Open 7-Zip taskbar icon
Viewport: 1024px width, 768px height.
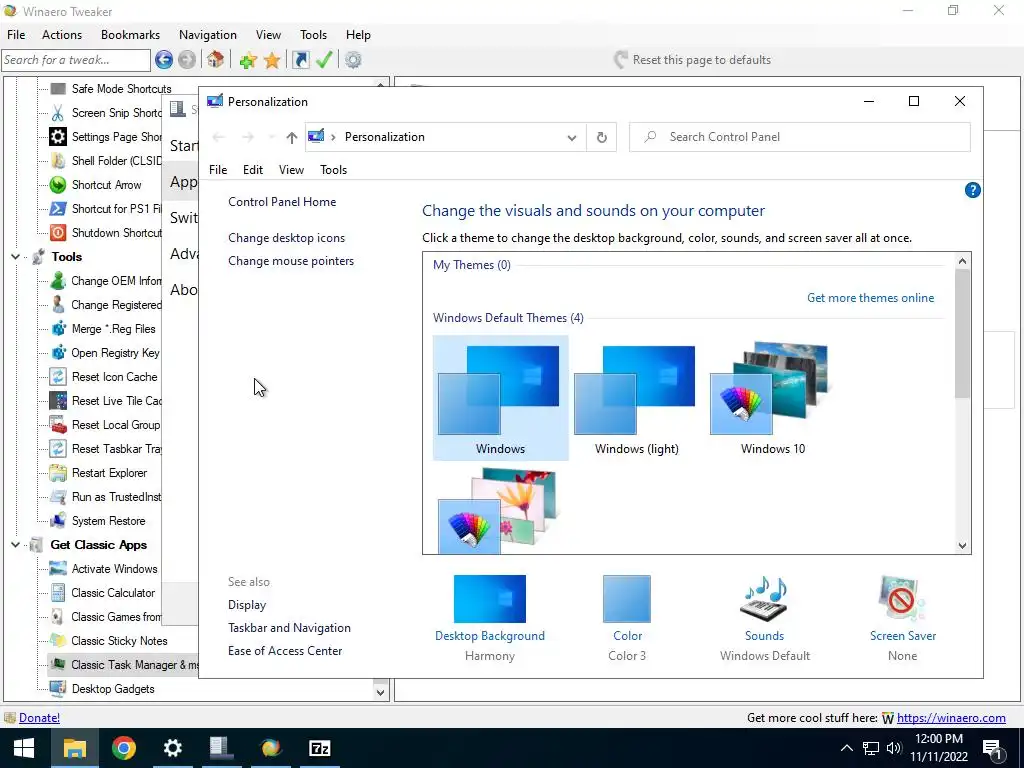319,748
